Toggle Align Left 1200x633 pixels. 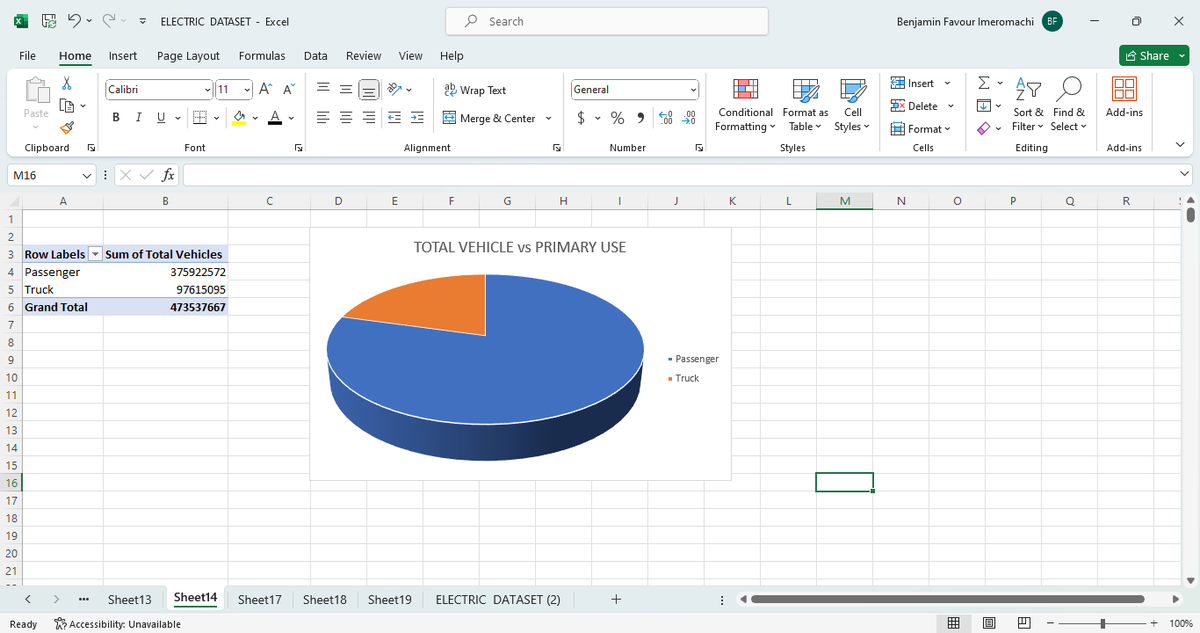pos(325,118)
